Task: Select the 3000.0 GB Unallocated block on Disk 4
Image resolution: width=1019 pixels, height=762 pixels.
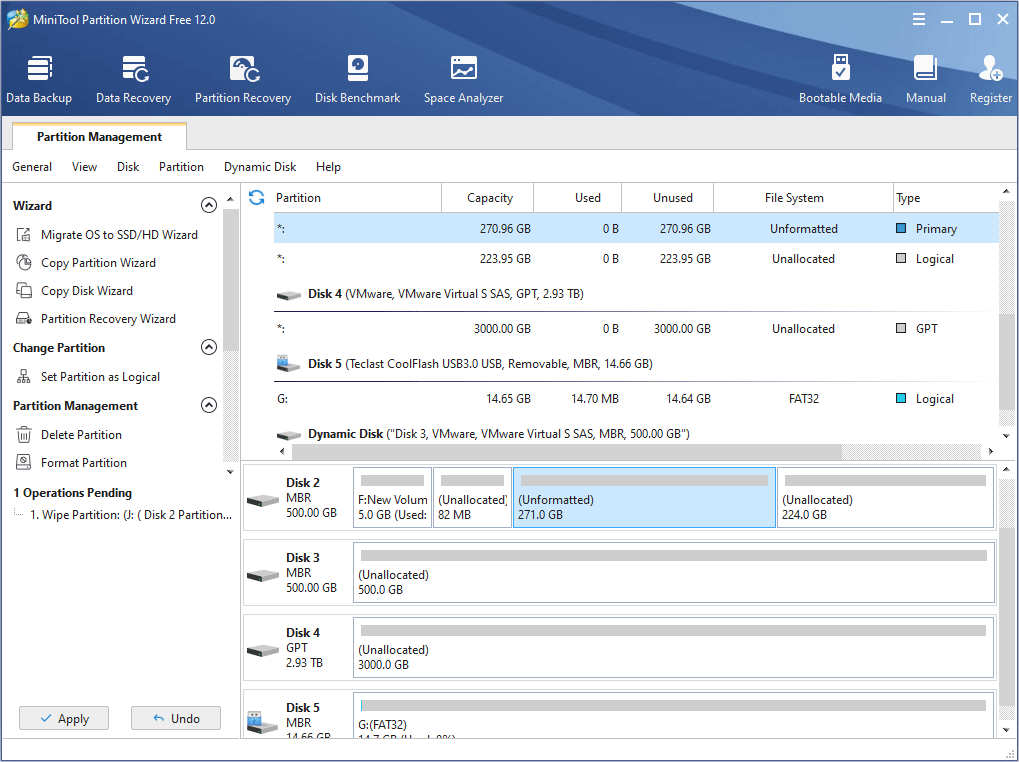Action: point(674,647)
